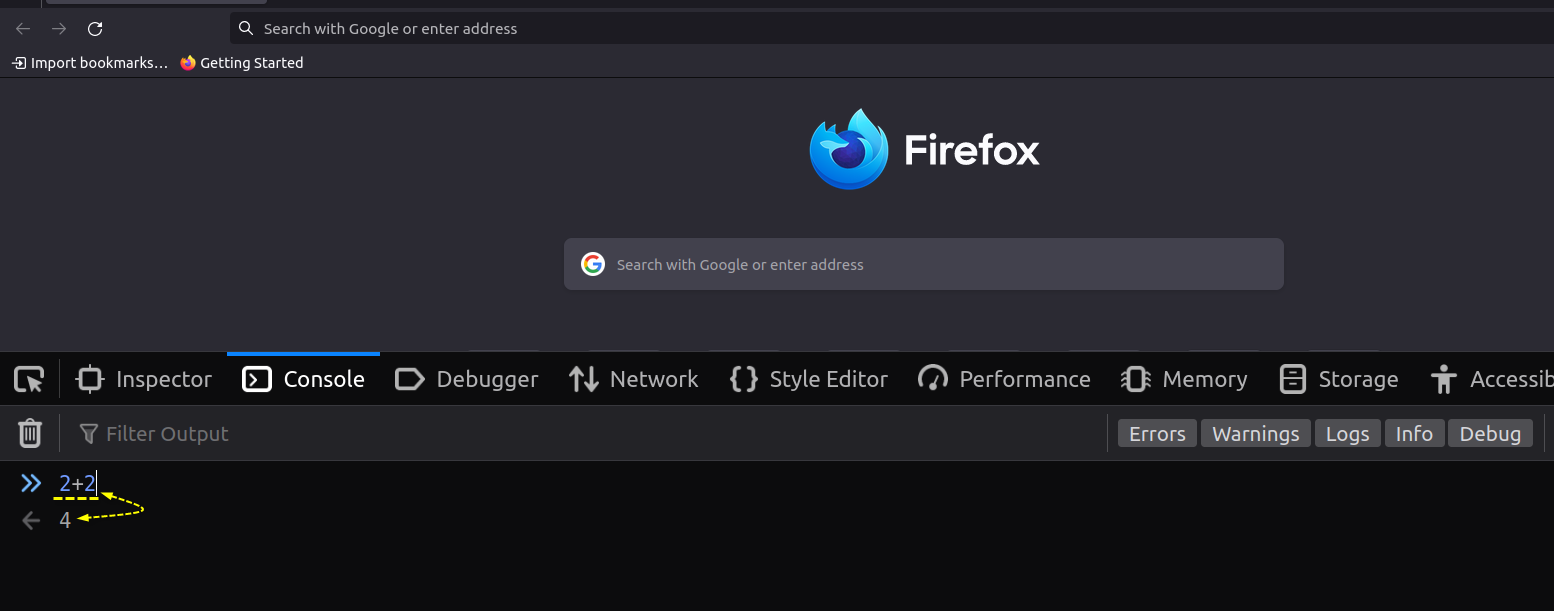Screen dimensions: 1554x611
Task: Toggle the Errors filter
Action: point(1157,433)
